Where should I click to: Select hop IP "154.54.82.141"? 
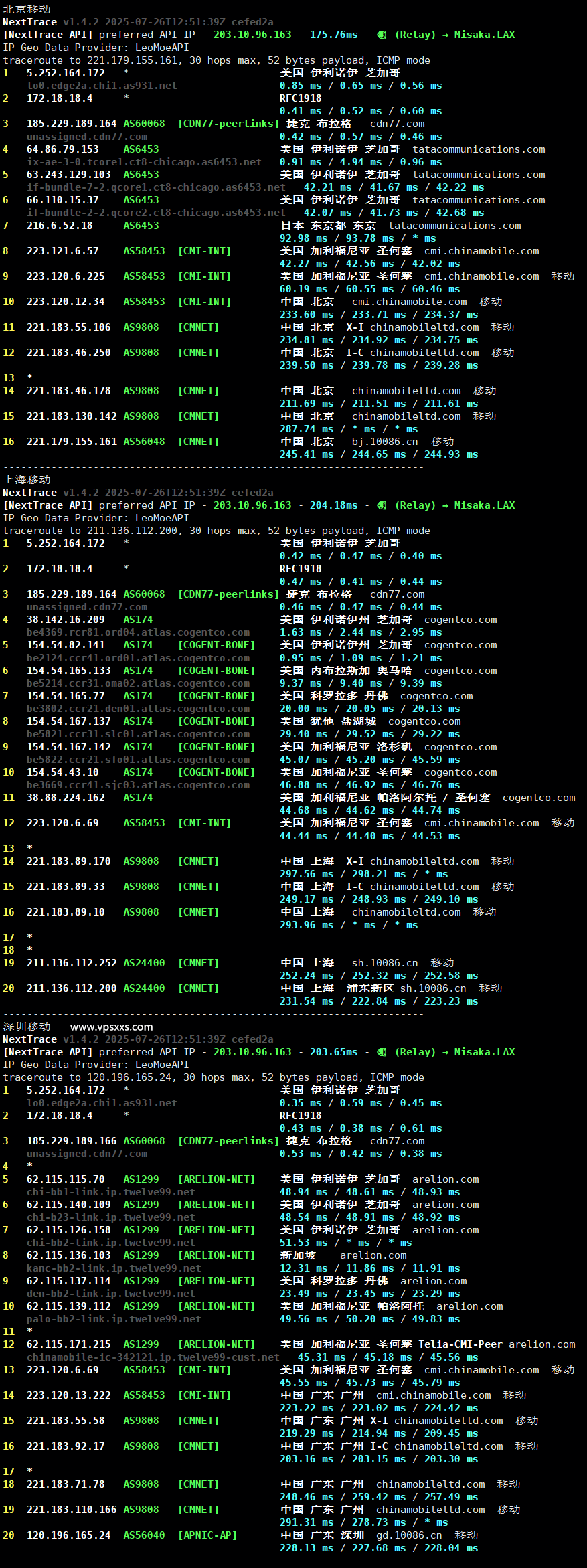point(66,645)
